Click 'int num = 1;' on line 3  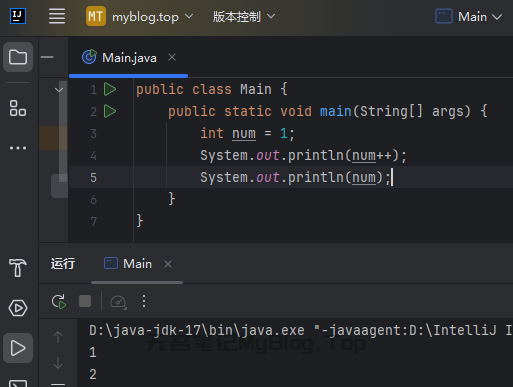point(247,133)
